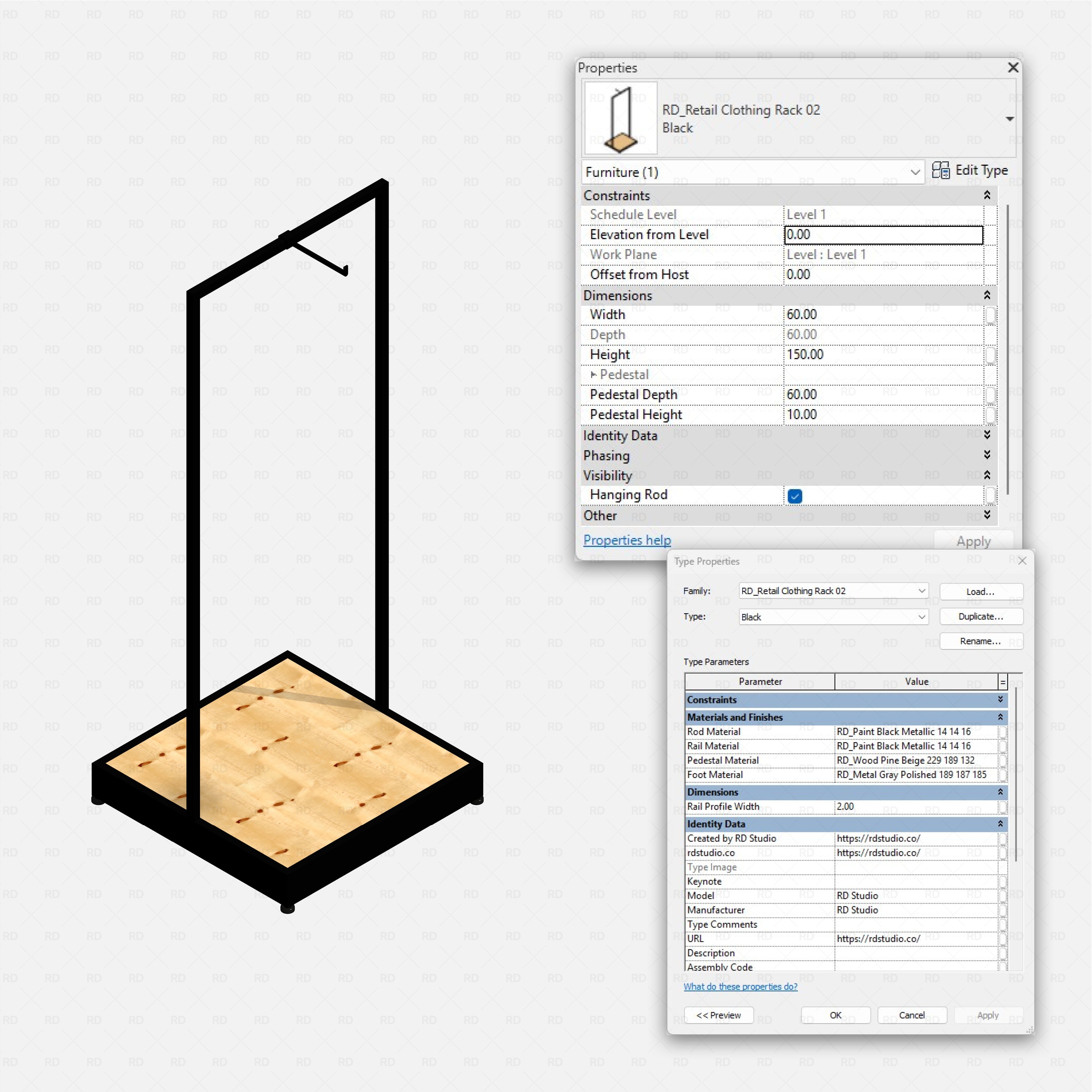Image resolution: width=1092 pixels, height=1092 pixels.
Task: Click the Keynote value cell
Action: pos(916,881)
